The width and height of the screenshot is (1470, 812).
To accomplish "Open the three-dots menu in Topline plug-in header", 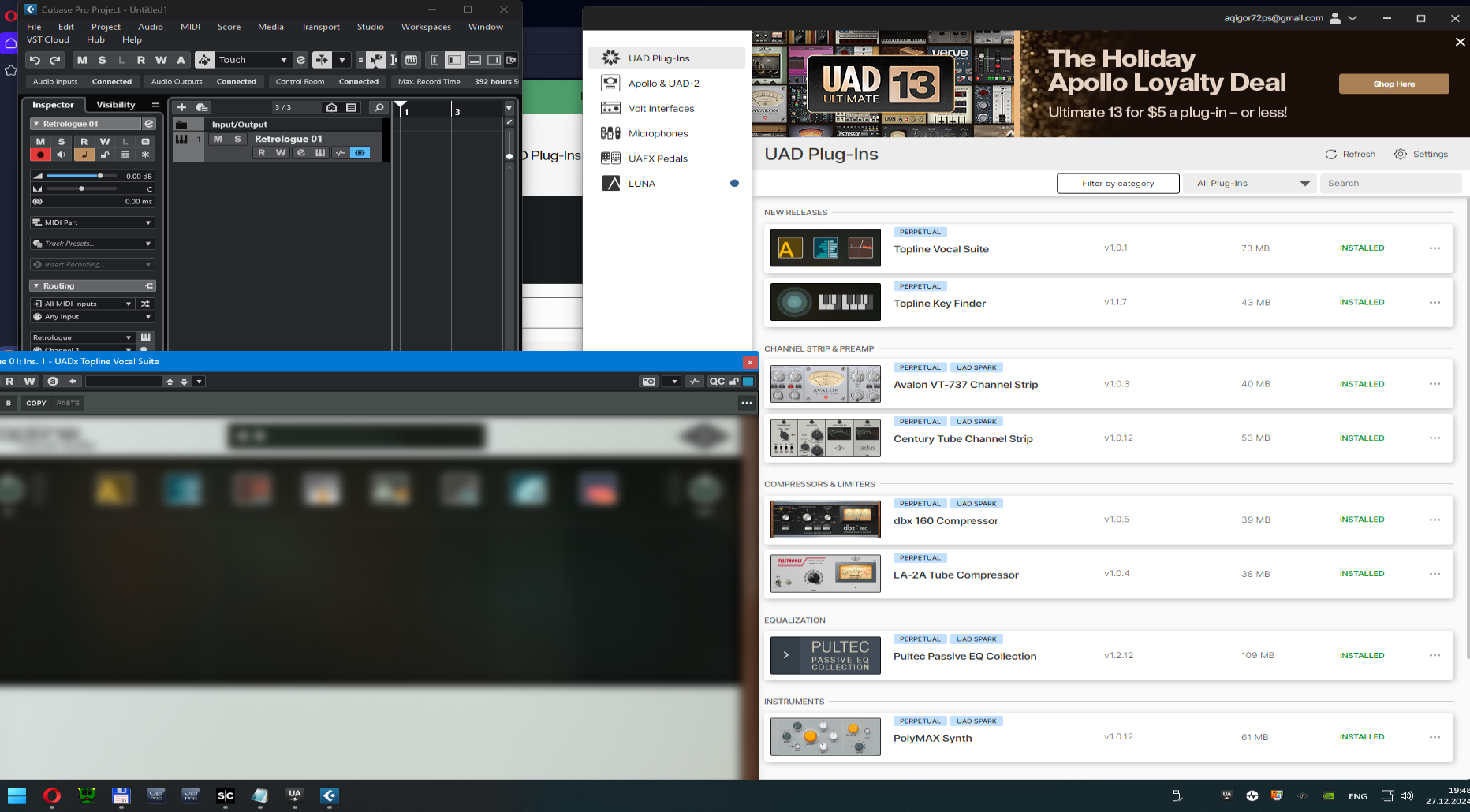I will (x=746, y=403).
